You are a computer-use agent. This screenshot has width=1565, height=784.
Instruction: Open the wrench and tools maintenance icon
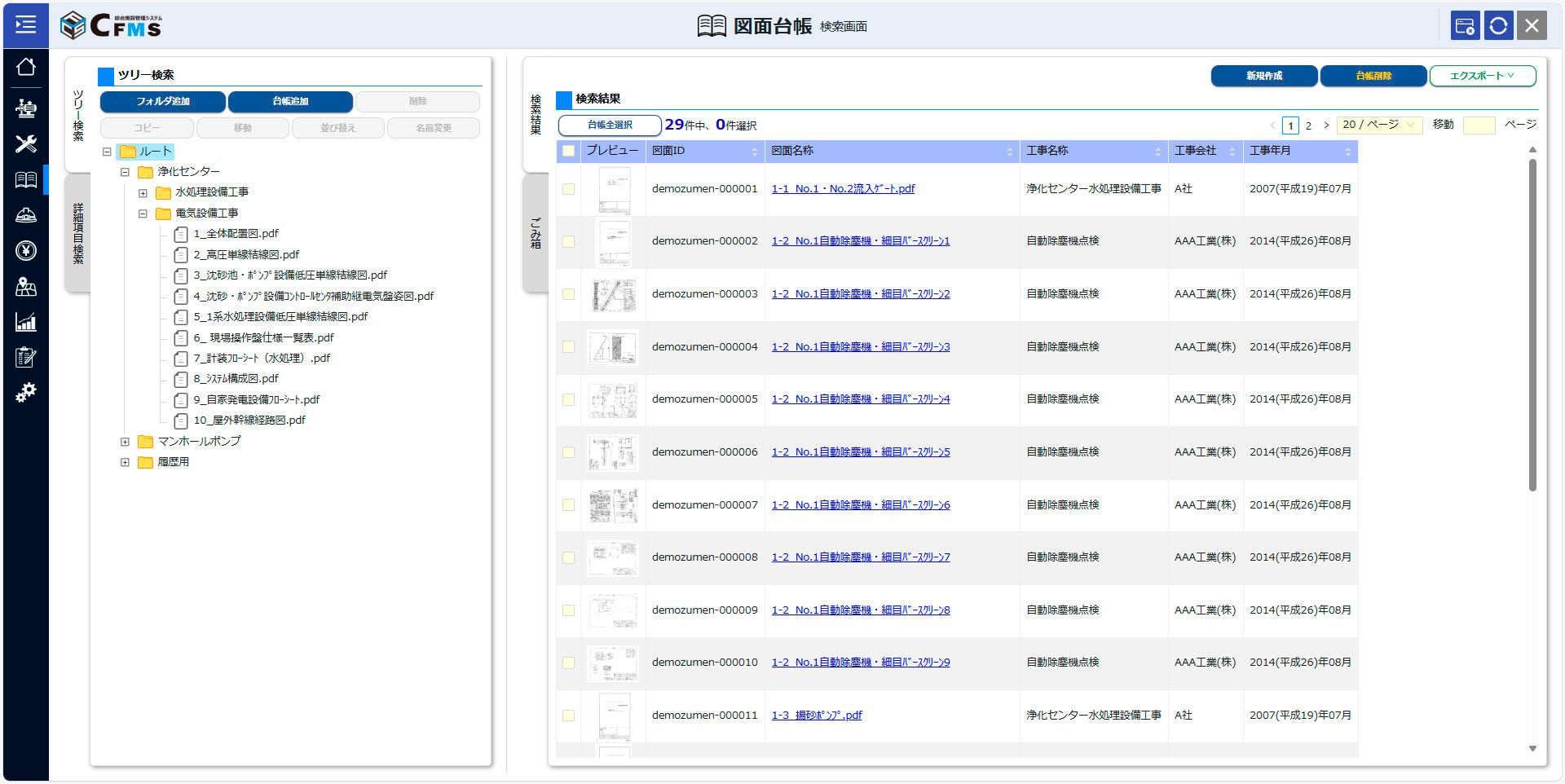[25, 144]
